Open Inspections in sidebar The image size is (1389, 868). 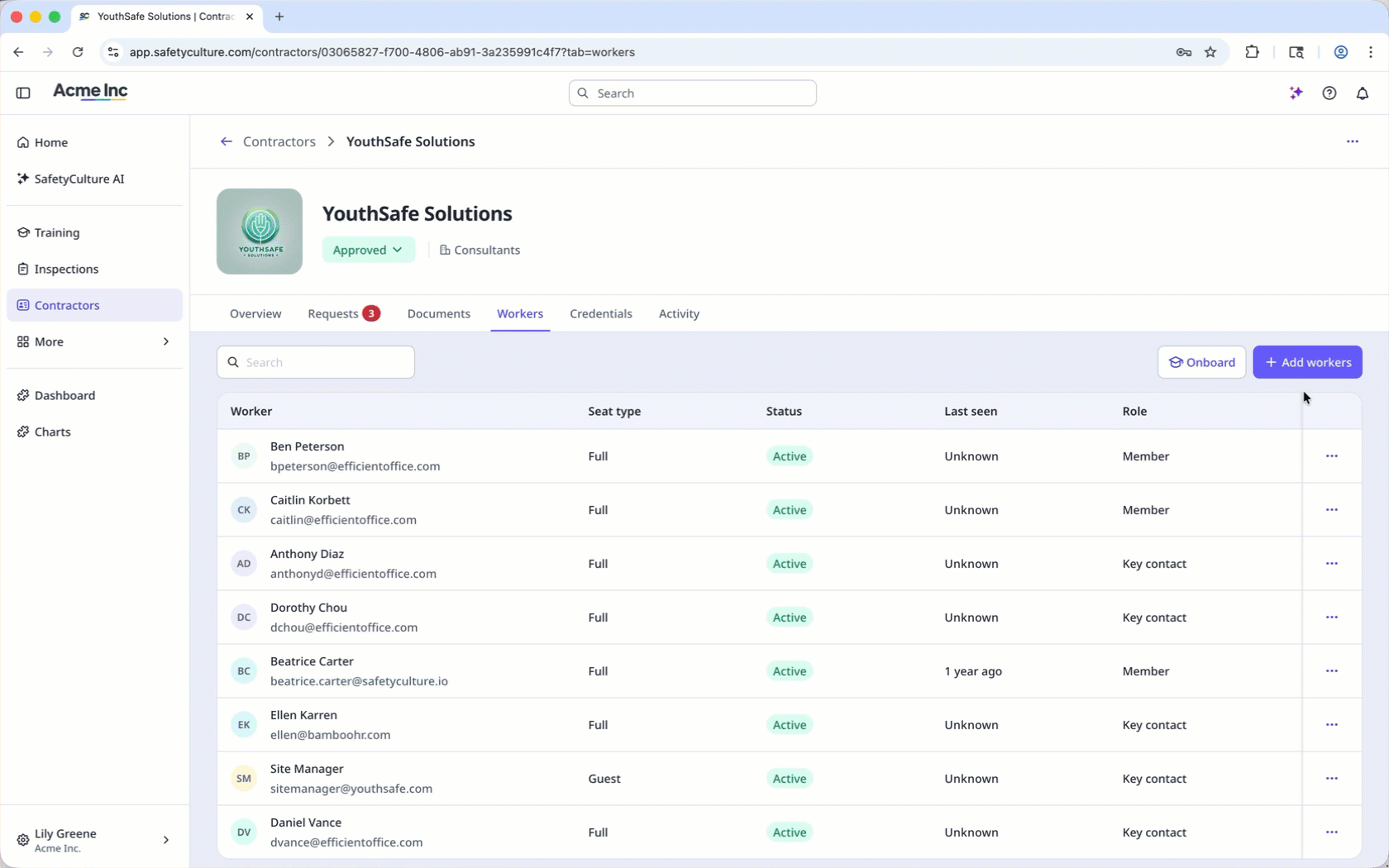click(94, 269)
